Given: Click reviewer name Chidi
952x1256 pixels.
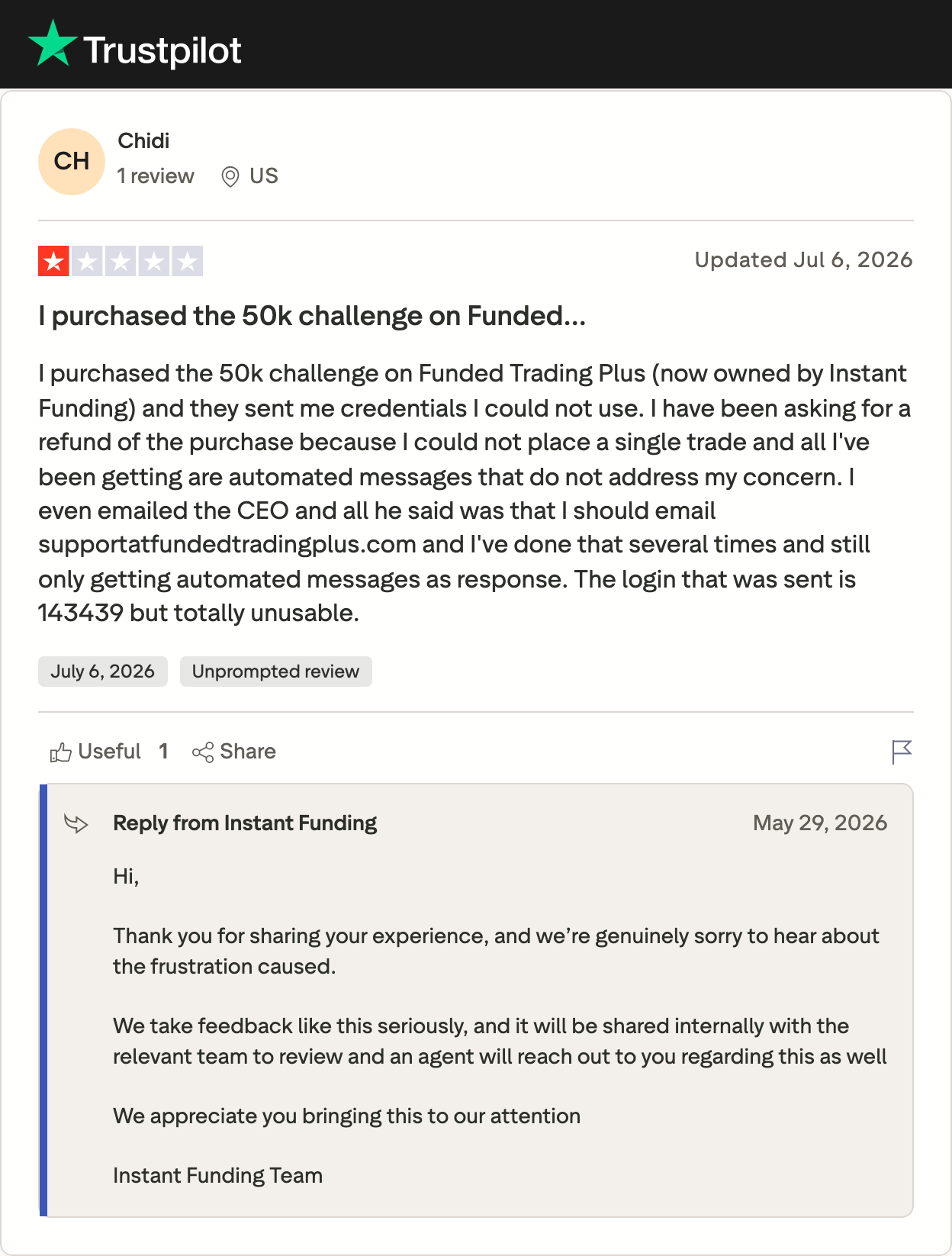Looking at the screenshot, I should point(143,140).
